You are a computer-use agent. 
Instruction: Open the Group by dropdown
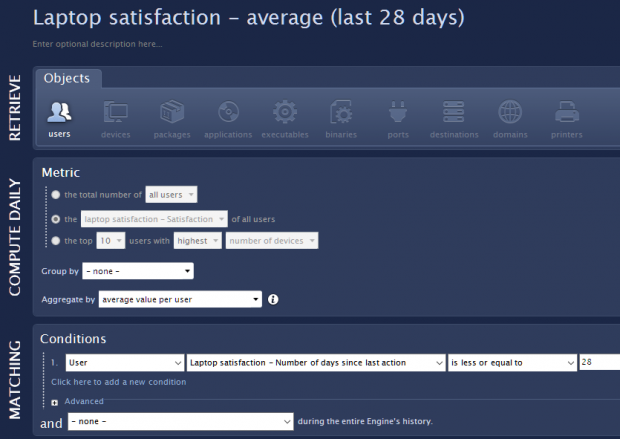pyautogui.click(x=139, y=271)
